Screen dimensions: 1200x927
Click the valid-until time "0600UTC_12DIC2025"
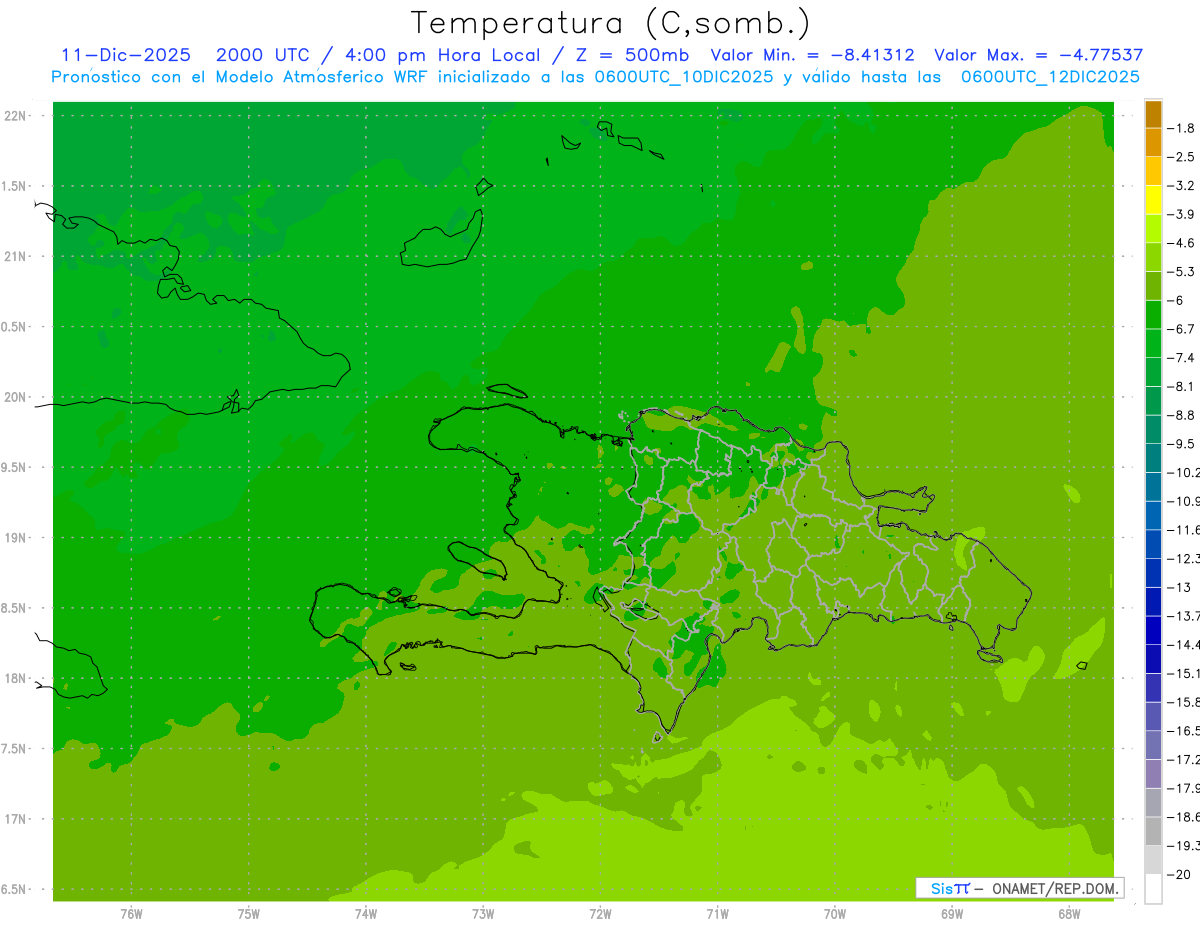pos(1050,77)
